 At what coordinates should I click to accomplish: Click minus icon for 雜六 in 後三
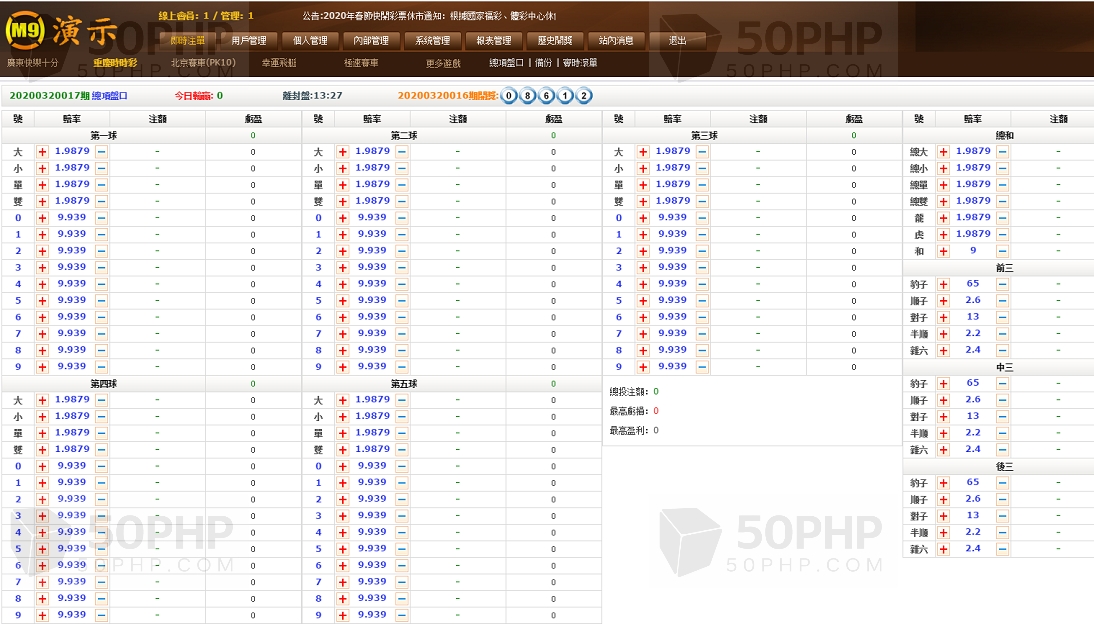[x=1002, y=549]
